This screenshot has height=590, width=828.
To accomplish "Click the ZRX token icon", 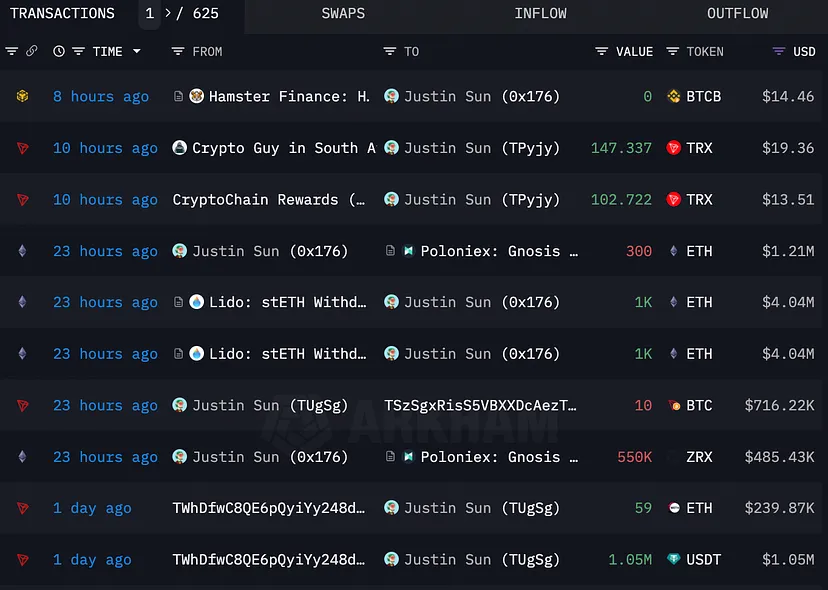I will (674, 457).
